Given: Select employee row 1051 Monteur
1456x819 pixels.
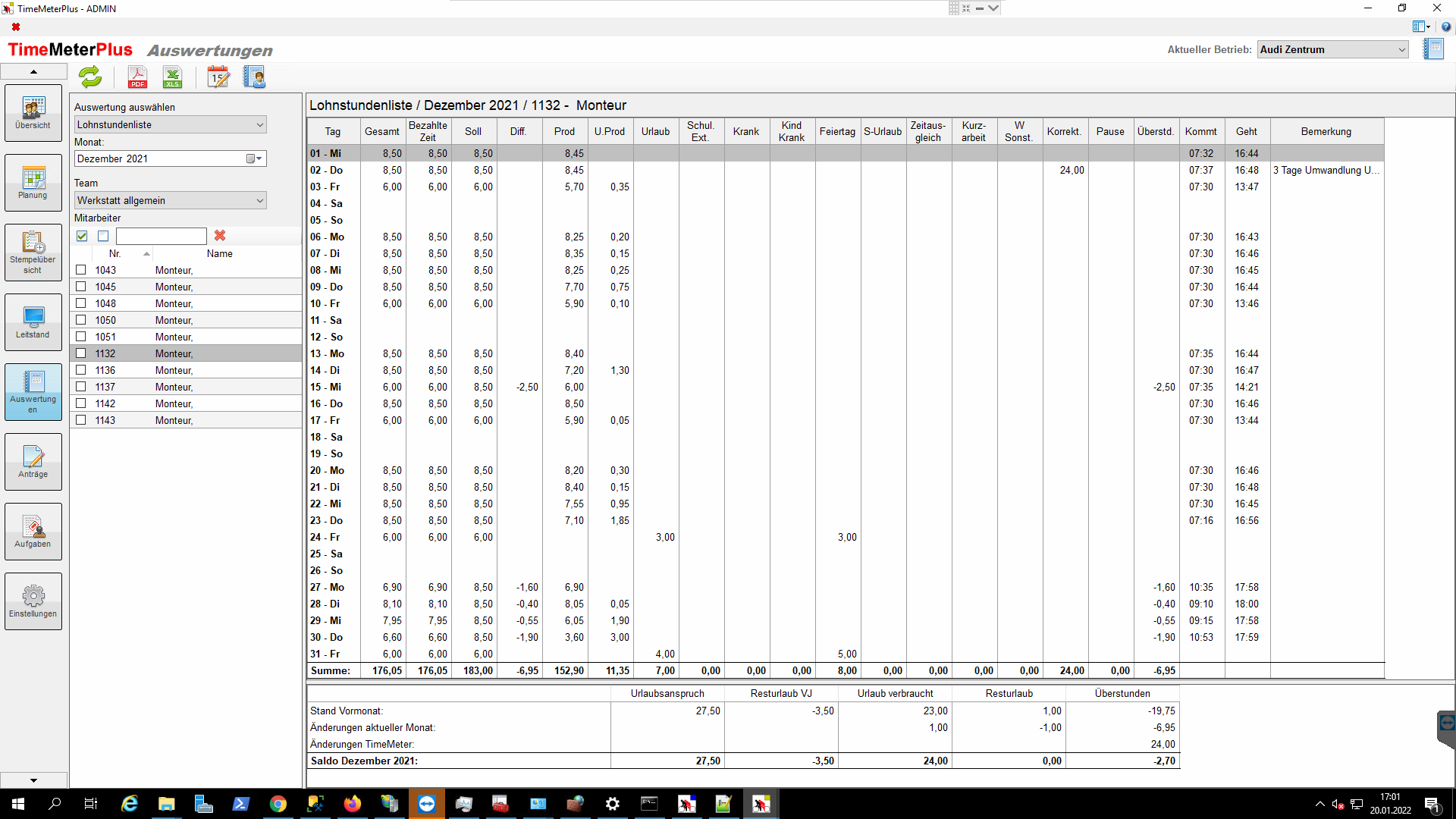Looking at the screenshot, I should coord(186,337).
